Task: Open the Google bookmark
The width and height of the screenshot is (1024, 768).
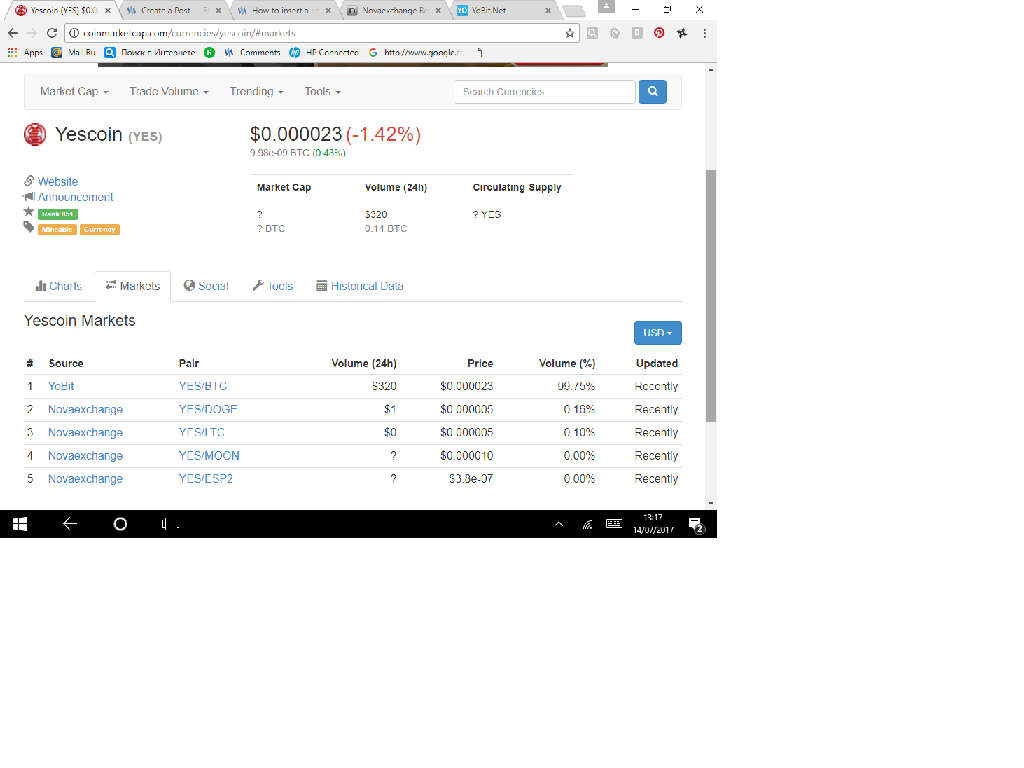Action: coord(416,52)
